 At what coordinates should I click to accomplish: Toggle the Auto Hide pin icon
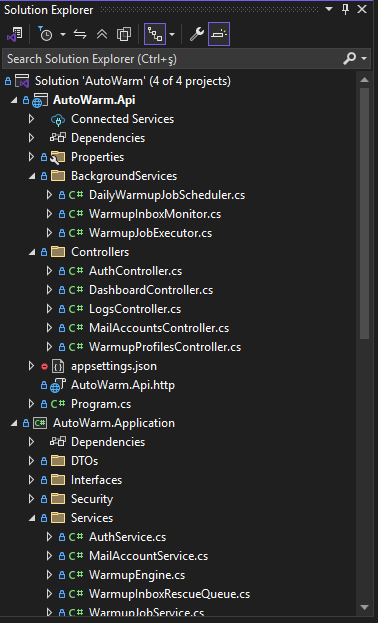click(345, 10)
